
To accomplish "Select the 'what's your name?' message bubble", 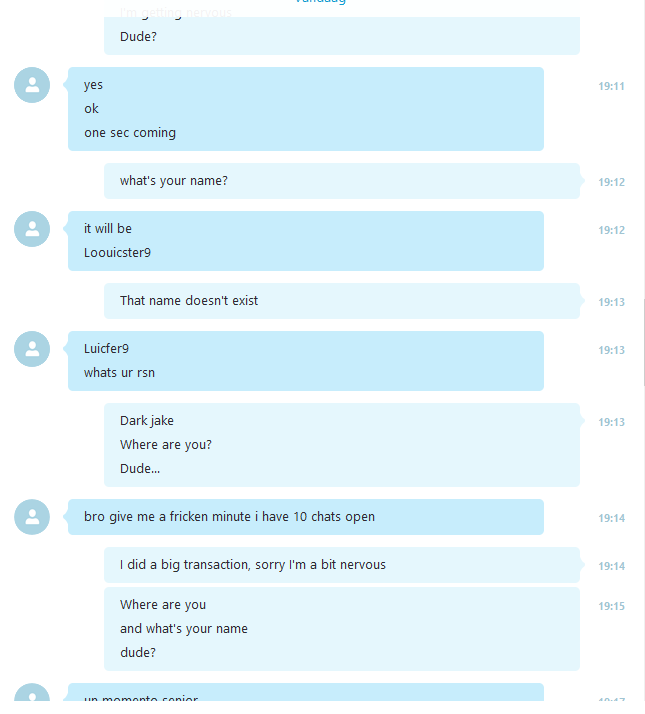I will 342,181.
